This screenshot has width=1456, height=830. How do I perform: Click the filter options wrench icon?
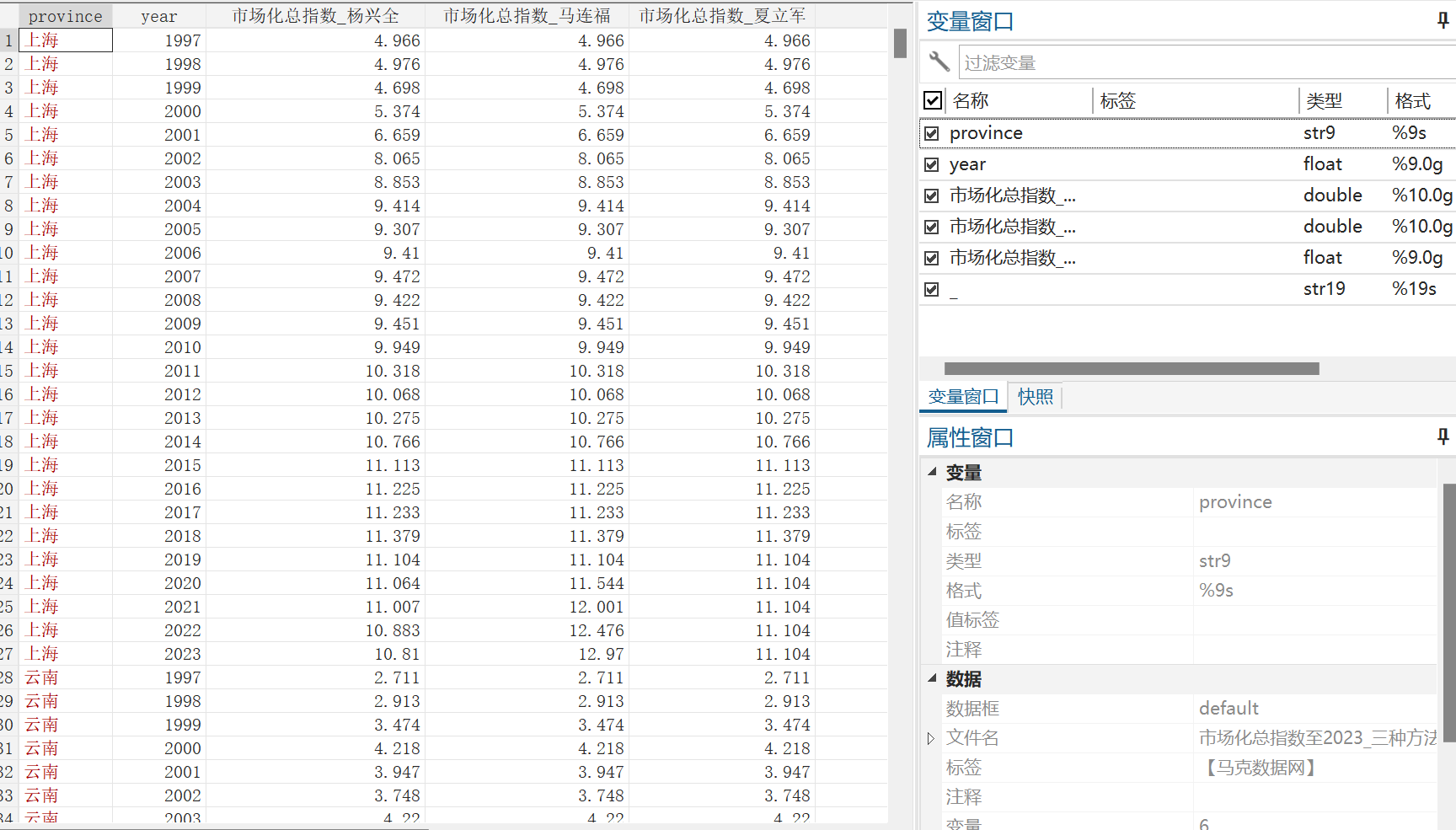(x=938, y=62)
